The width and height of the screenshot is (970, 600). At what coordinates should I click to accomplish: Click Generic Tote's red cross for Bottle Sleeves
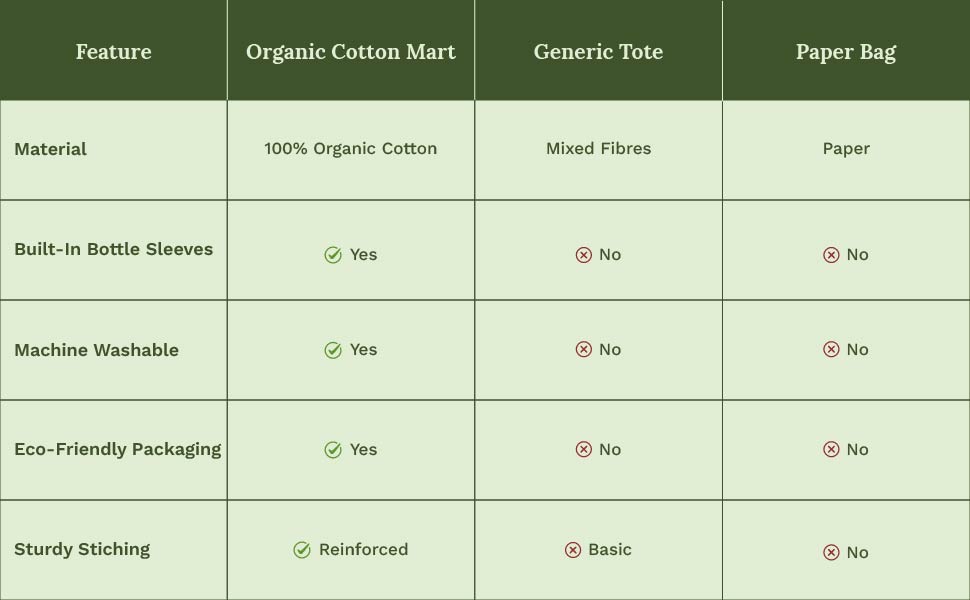click(x=584, y=255)
